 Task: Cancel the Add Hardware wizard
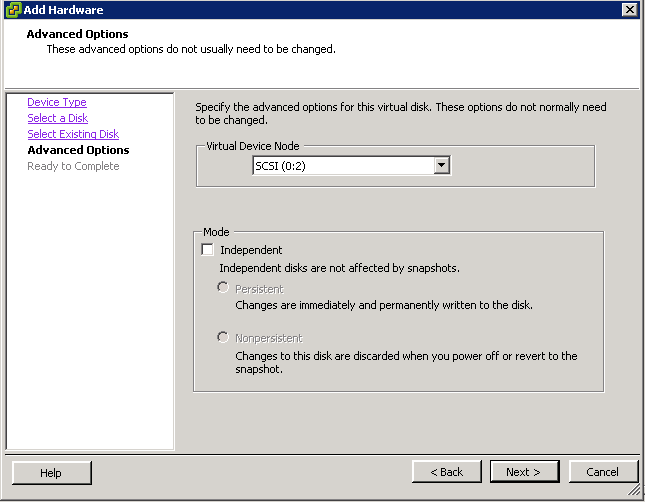[603, 472]
